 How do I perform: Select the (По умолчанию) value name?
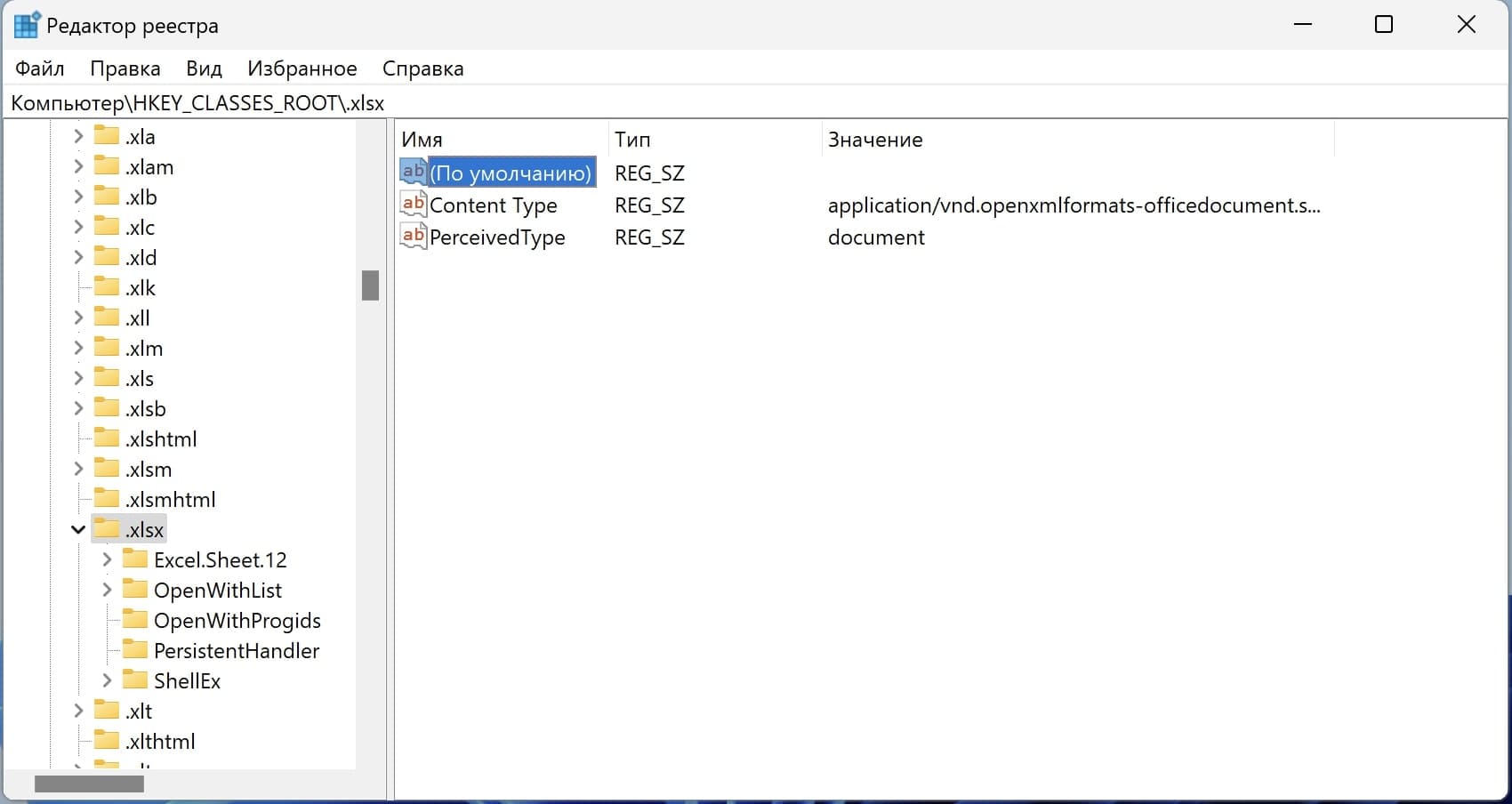point(511,173)
